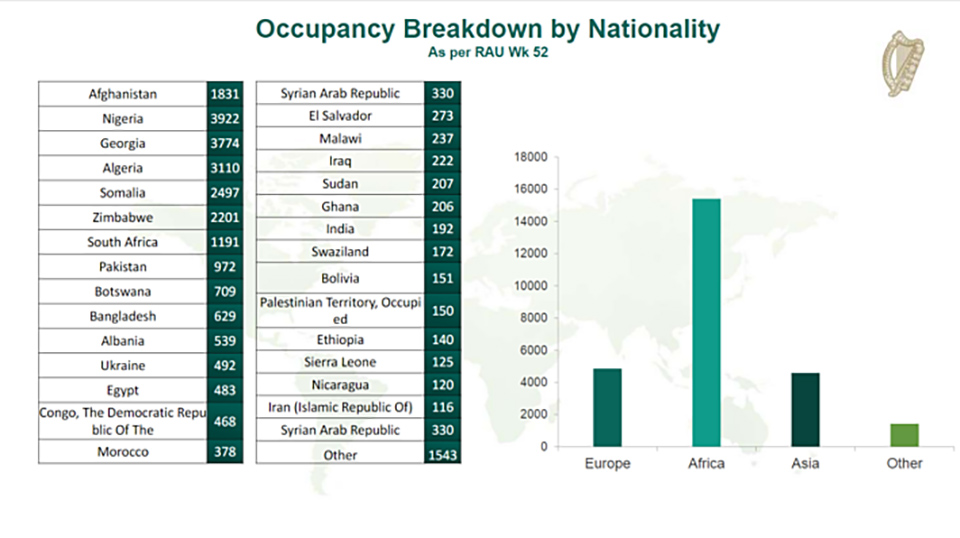Click the 18000 y-axis label
The height and width of the screenshot is (538, 960).
tap(530, 157)
